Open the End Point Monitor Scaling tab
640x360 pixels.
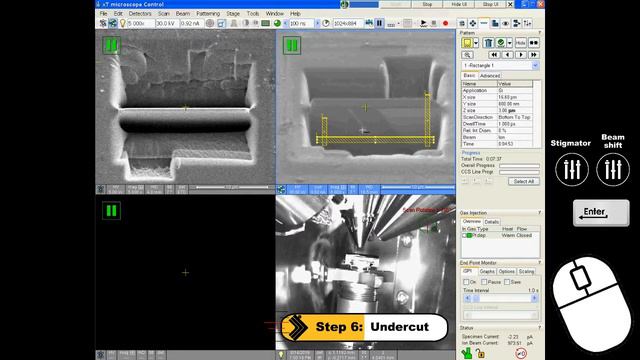[x=526, y=271]
